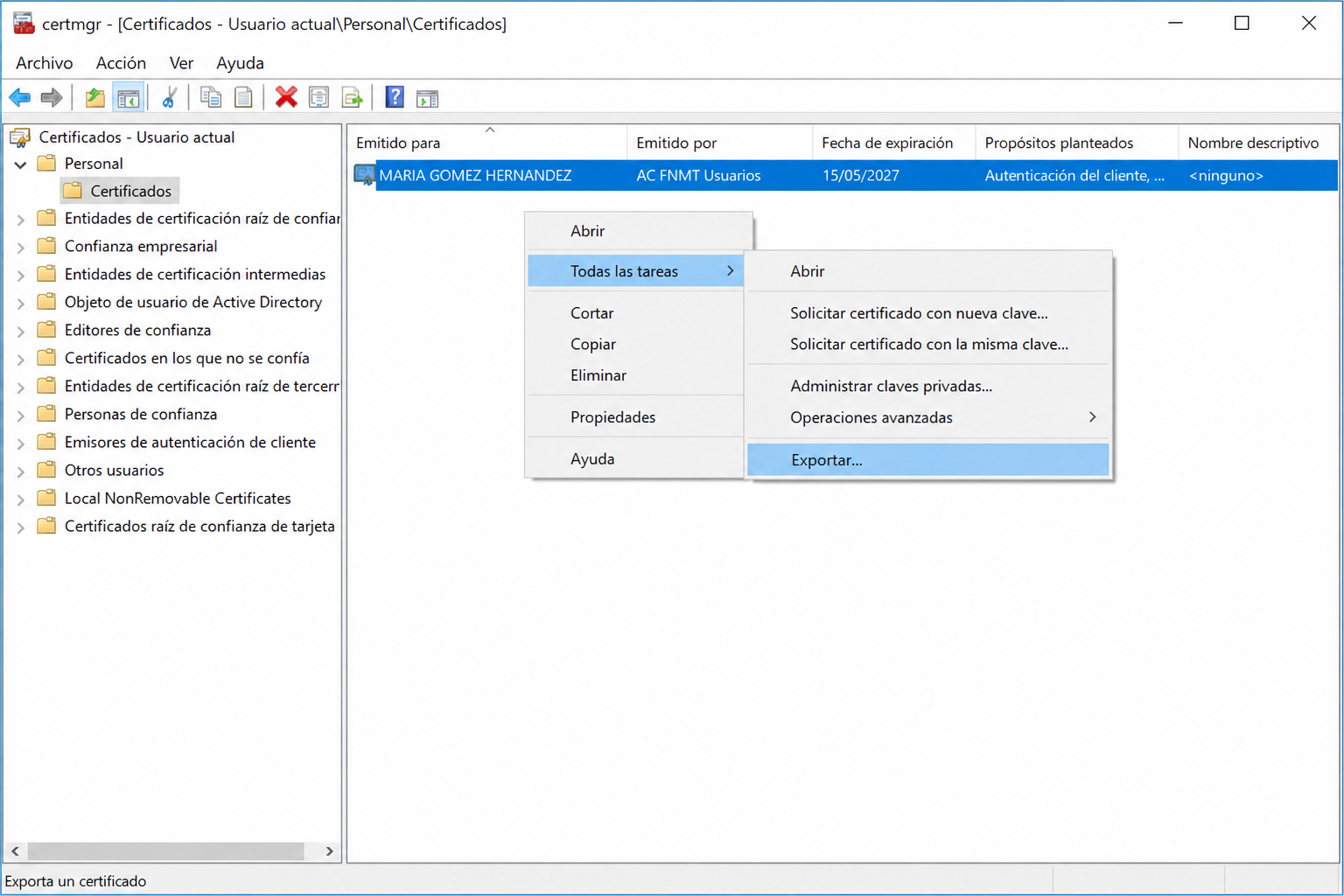This screenshot has width=1344, height=896.
Task: Choose Exportar... in the submenu
Action: click(927, 460)
